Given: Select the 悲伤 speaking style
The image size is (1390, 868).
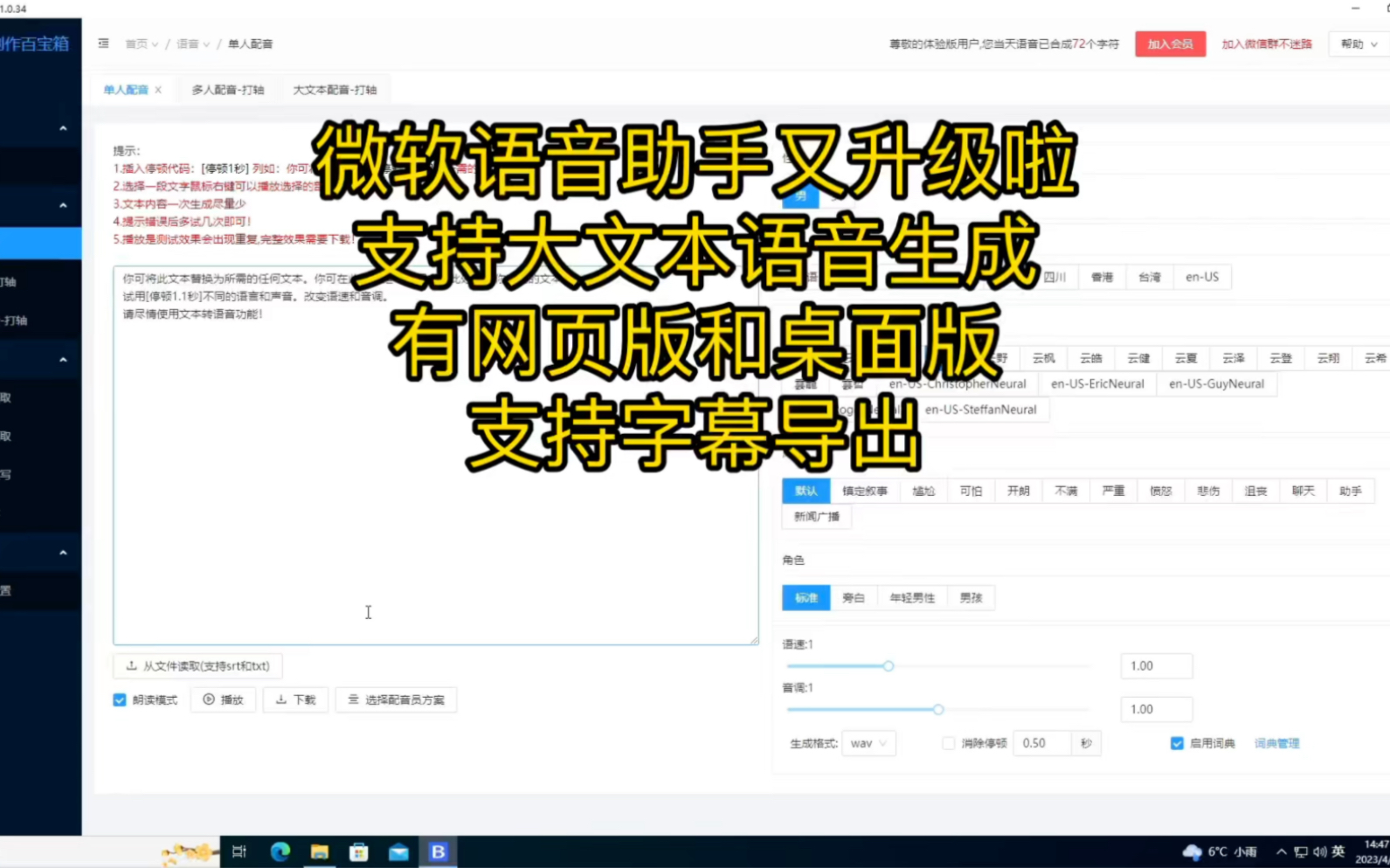Looking at the screenshot, I should (1208, 491).
